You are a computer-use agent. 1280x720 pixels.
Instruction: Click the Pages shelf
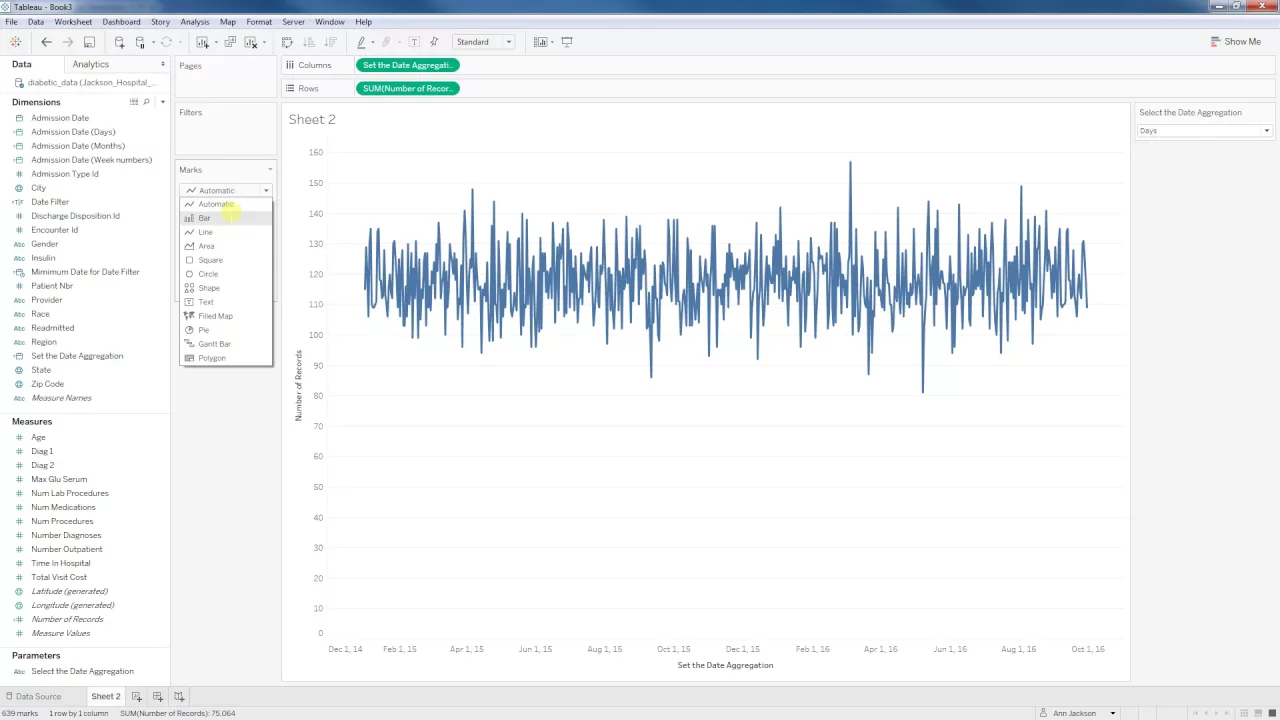tap(225, 77)
